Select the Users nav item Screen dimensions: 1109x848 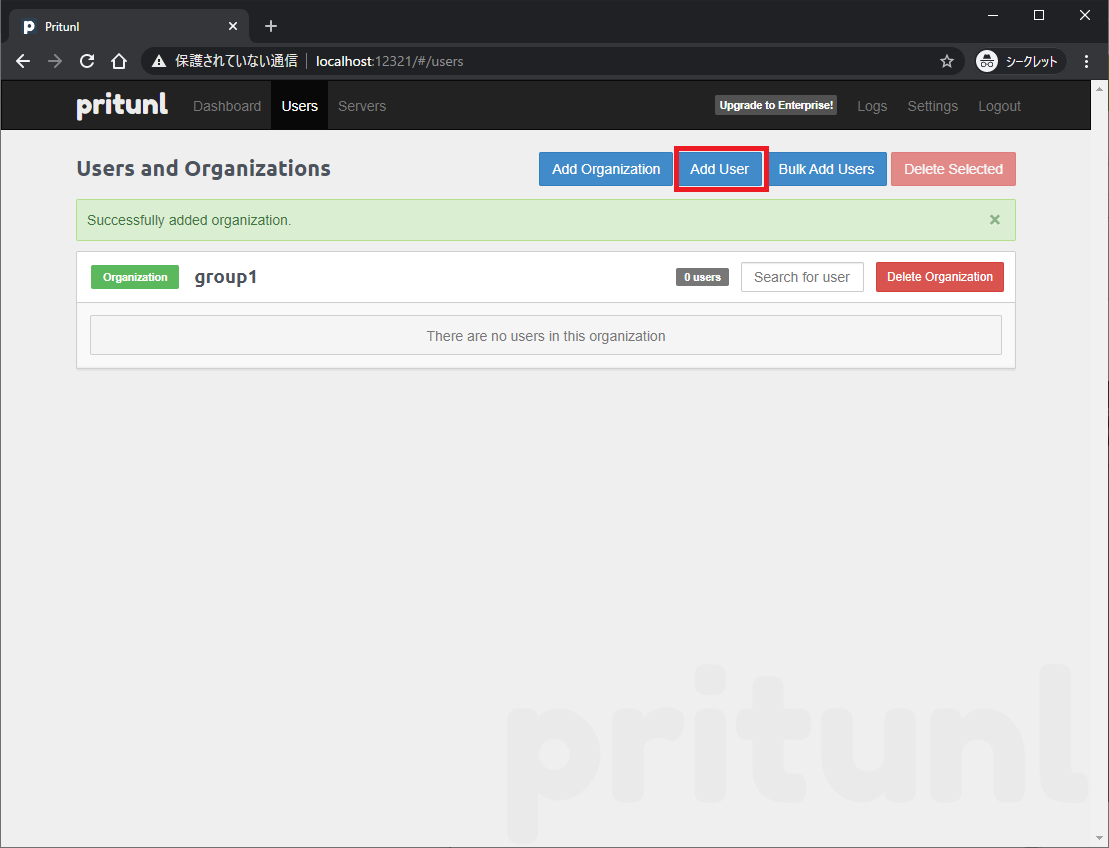pyautogui.click(x=300, y=106)
